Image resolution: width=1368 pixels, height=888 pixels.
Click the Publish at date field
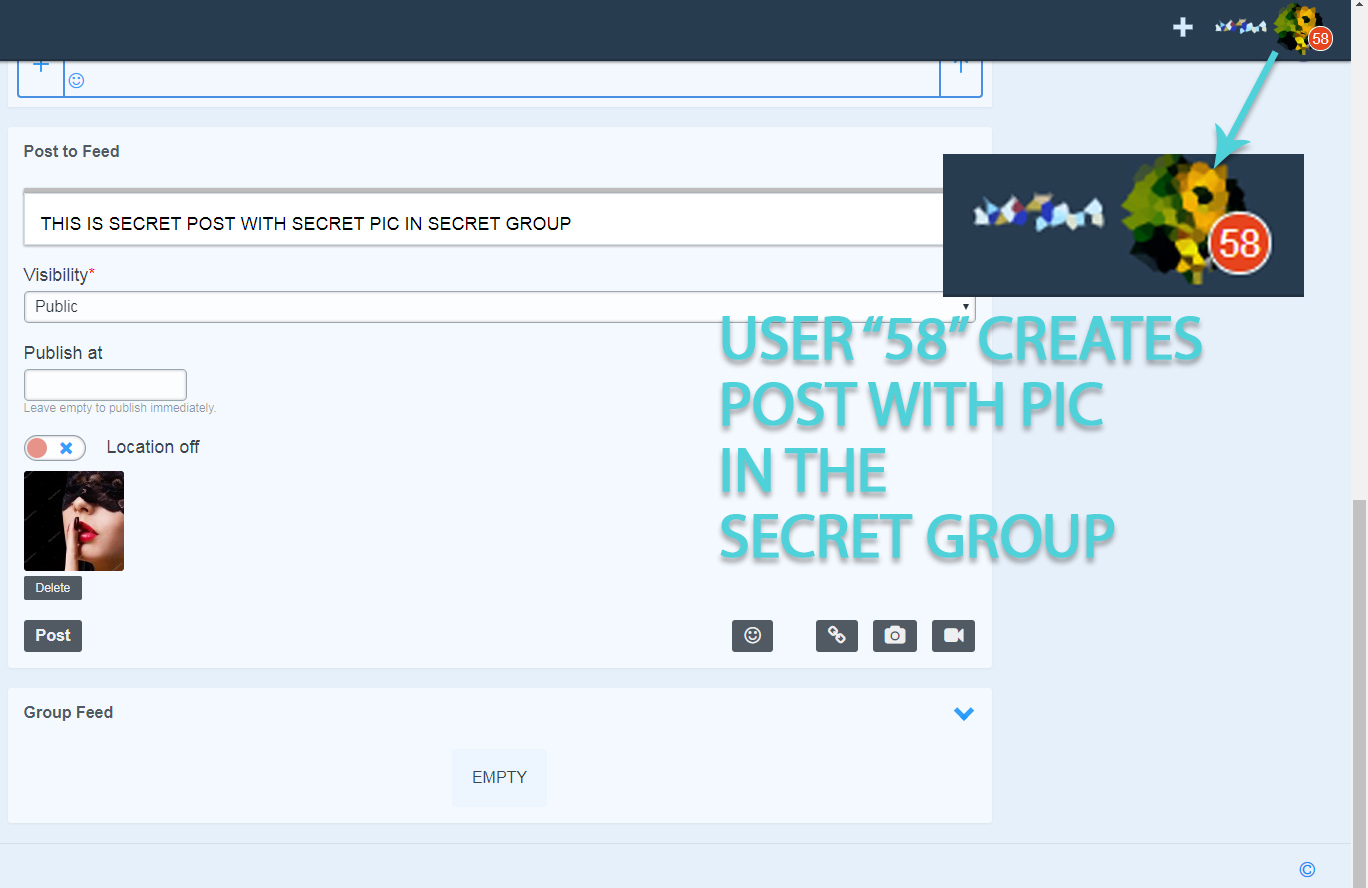tap(105, 385)
